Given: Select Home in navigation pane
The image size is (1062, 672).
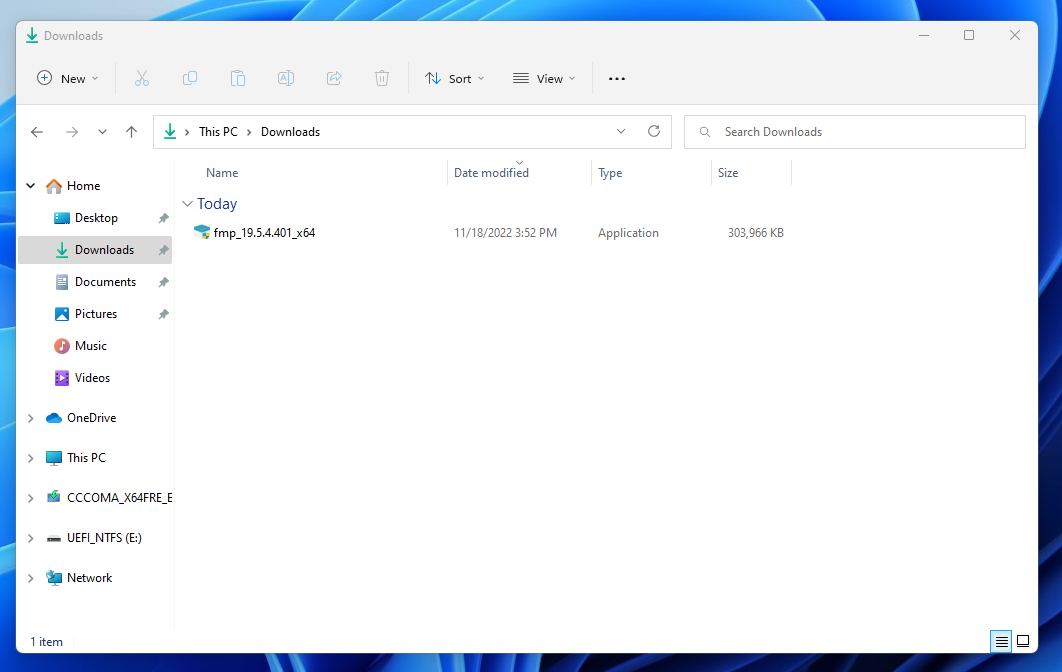Looking at the screenshot, I should point(83,186).
